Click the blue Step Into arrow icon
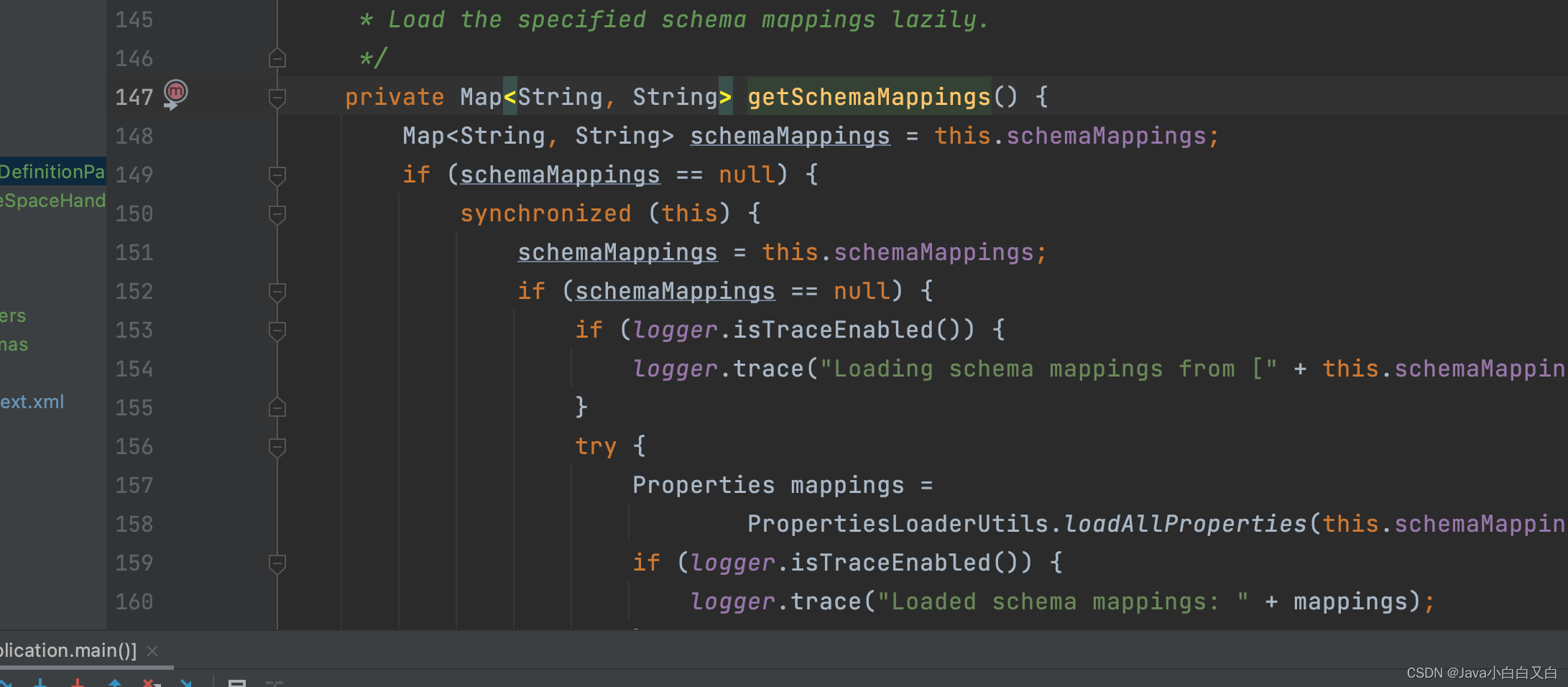The width and height of the screenshot is (1568, 687). (x=41, y=683)
